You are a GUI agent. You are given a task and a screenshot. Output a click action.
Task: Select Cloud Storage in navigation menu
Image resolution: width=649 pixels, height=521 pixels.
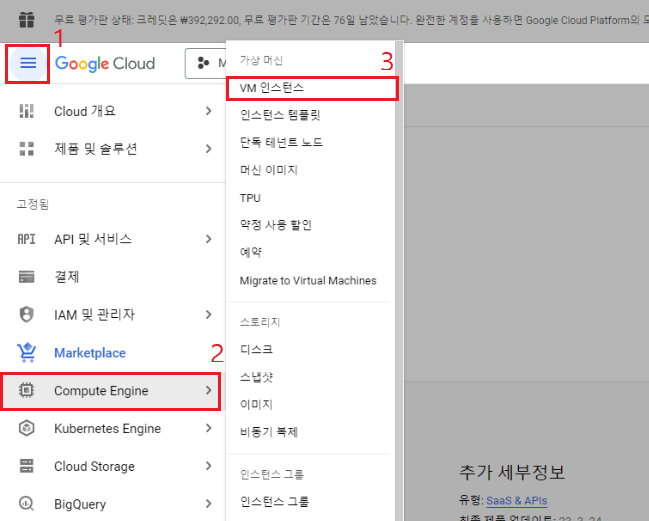[112, 466]
